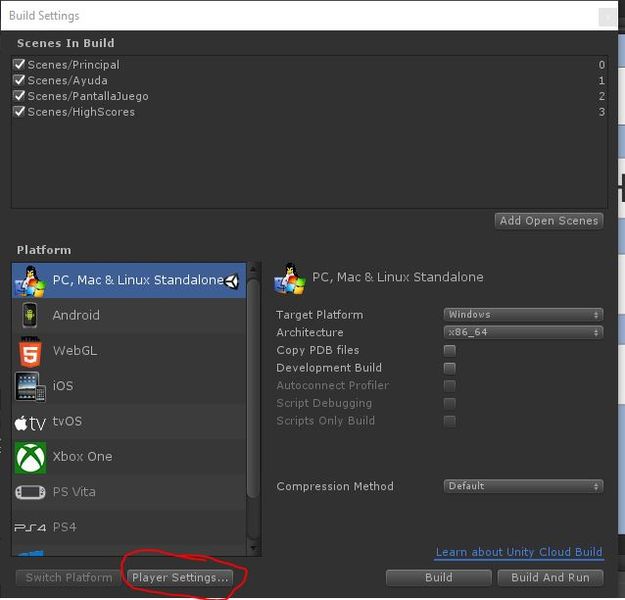
Task: Select the Xbox One platform row
Action: coord(129,457)
